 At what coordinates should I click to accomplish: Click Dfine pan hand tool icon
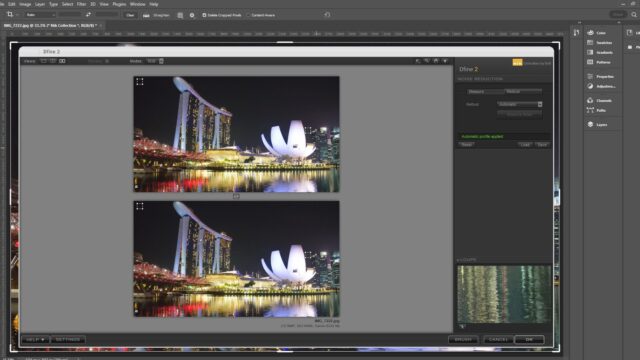tap(436, 61)
